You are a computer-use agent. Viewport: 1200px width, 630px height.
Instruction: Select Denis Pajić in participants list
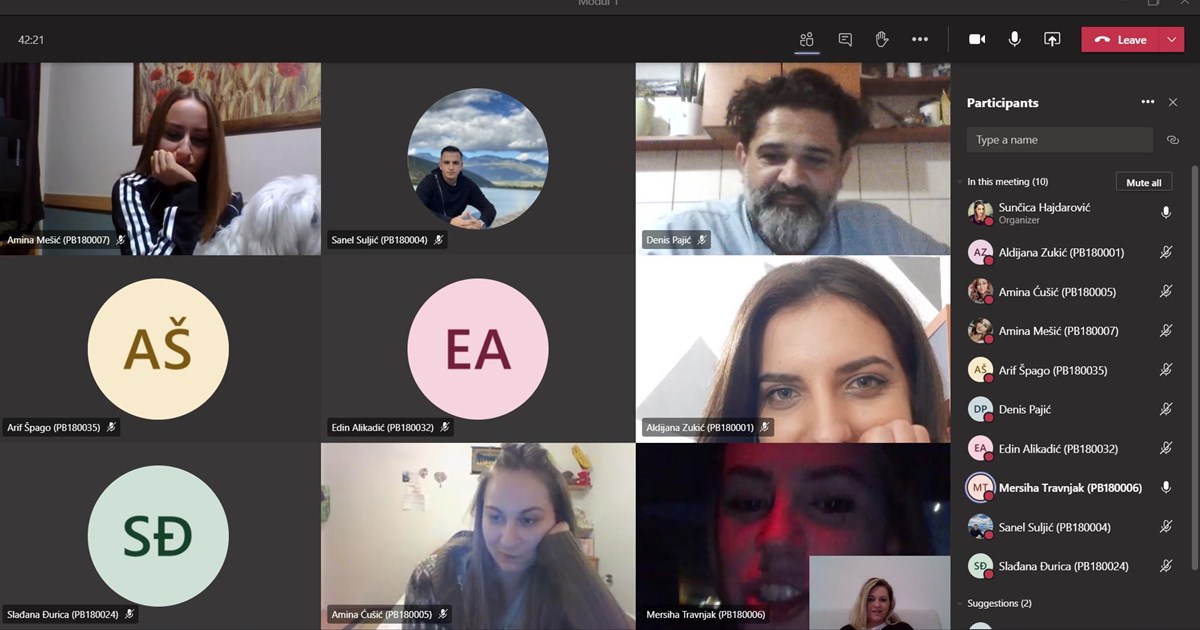point(1025,409)
